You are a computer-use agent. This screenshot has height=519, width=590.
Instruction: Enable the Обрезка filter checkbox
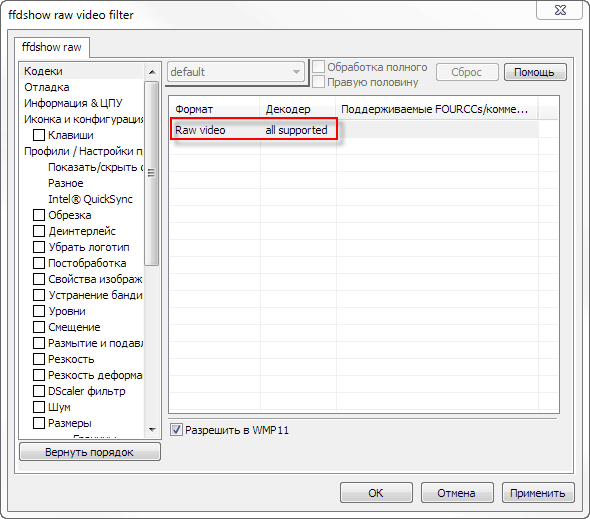pyautogui.click(x=39, y=215)
